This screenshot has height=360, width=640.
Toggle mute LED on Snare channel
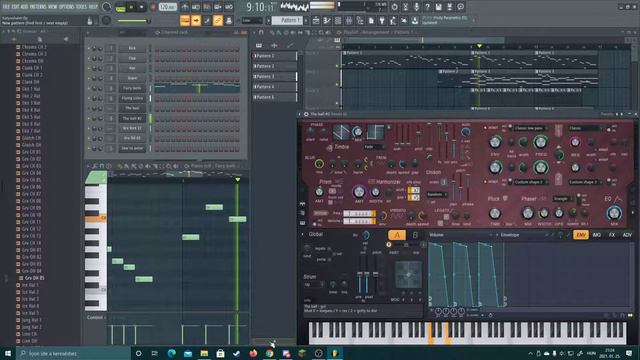pyautogui.click(x=89, y=78)
